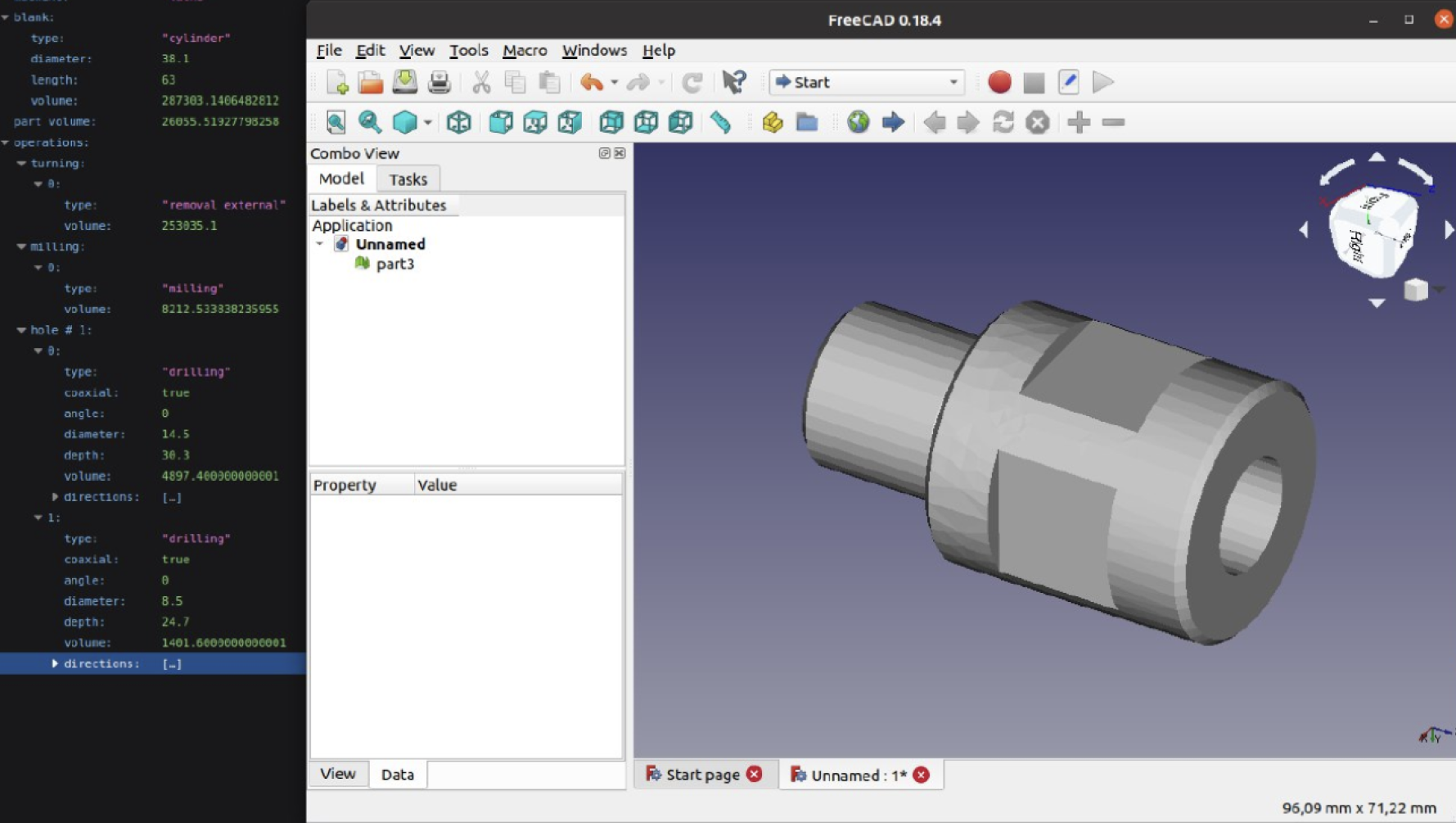Expand the highlighted directions entry

(x=55, y=663)
